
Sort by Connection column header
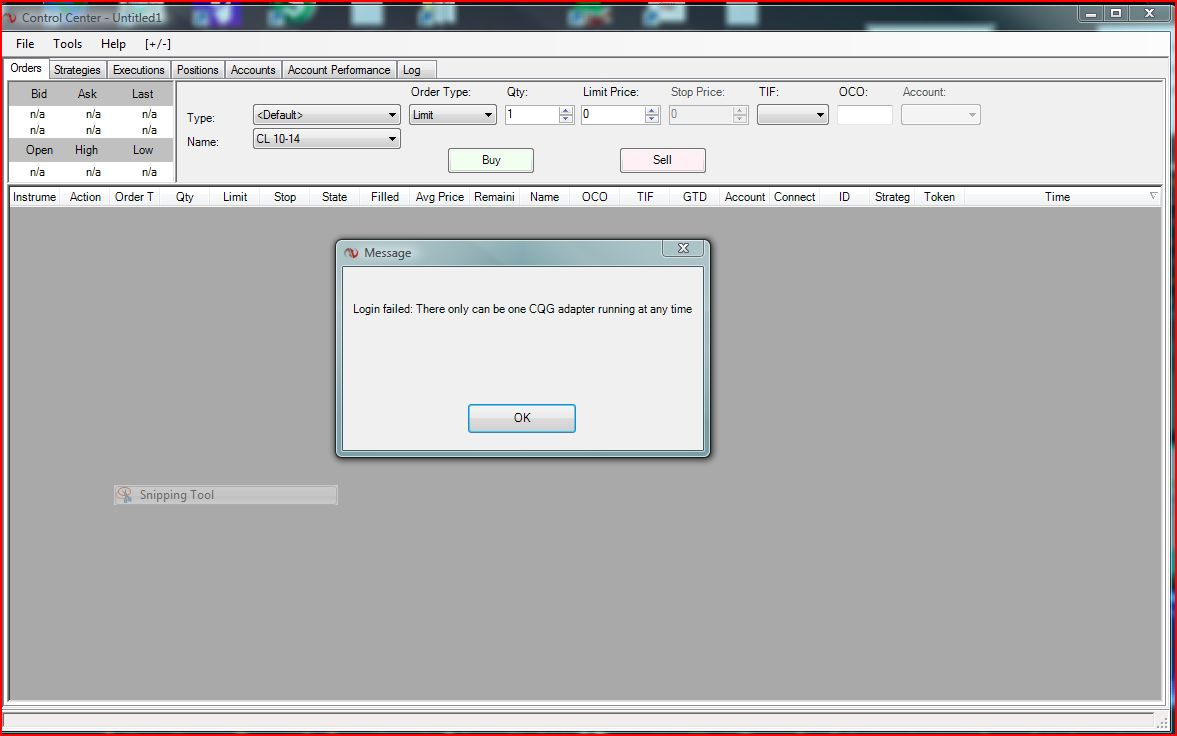[x=794, y=197]
